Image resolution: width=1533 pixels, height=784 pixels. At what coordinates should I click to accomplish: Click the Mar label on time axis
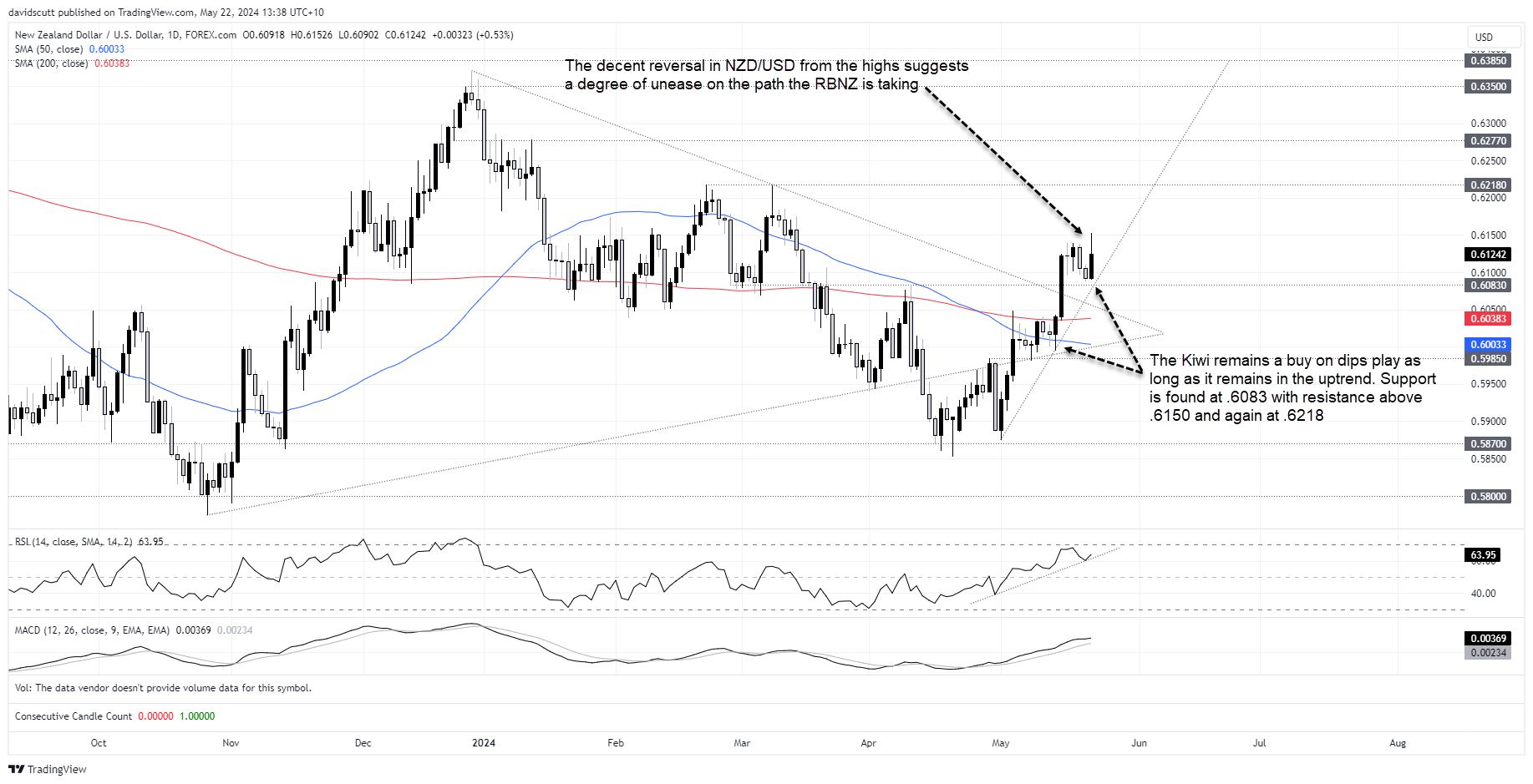coord(742,743)
